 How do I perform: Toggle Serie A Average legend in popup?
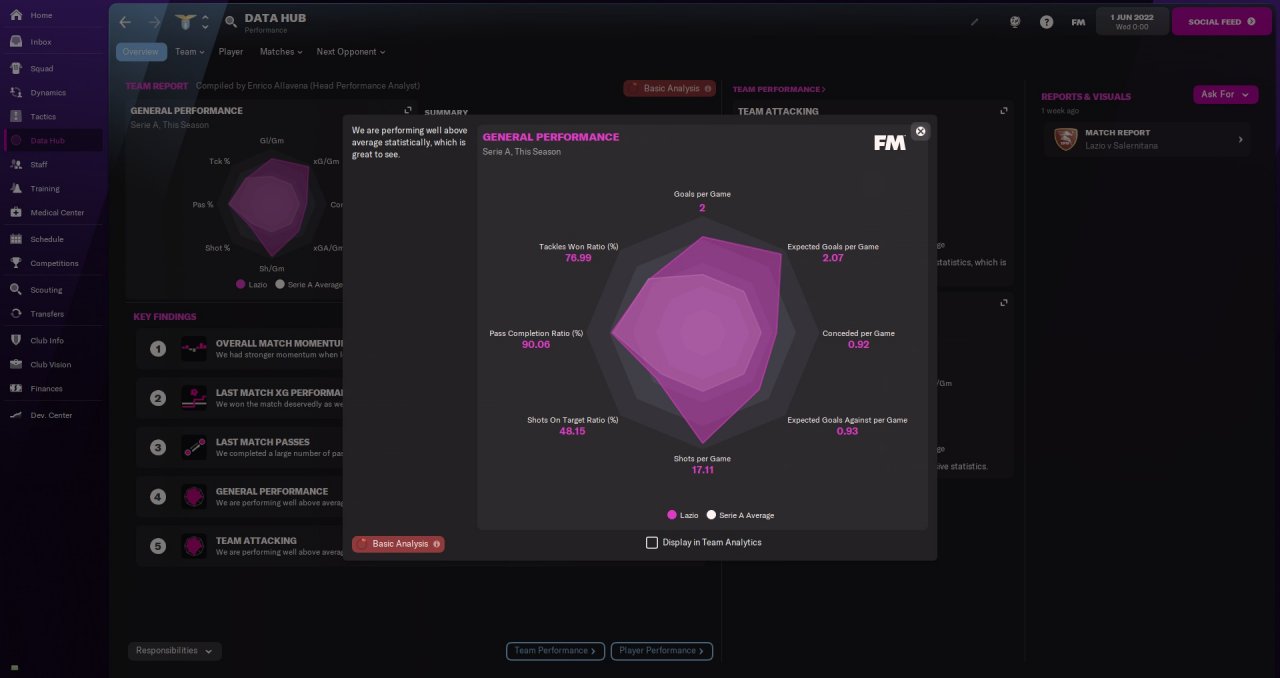(x=740, y=515)
